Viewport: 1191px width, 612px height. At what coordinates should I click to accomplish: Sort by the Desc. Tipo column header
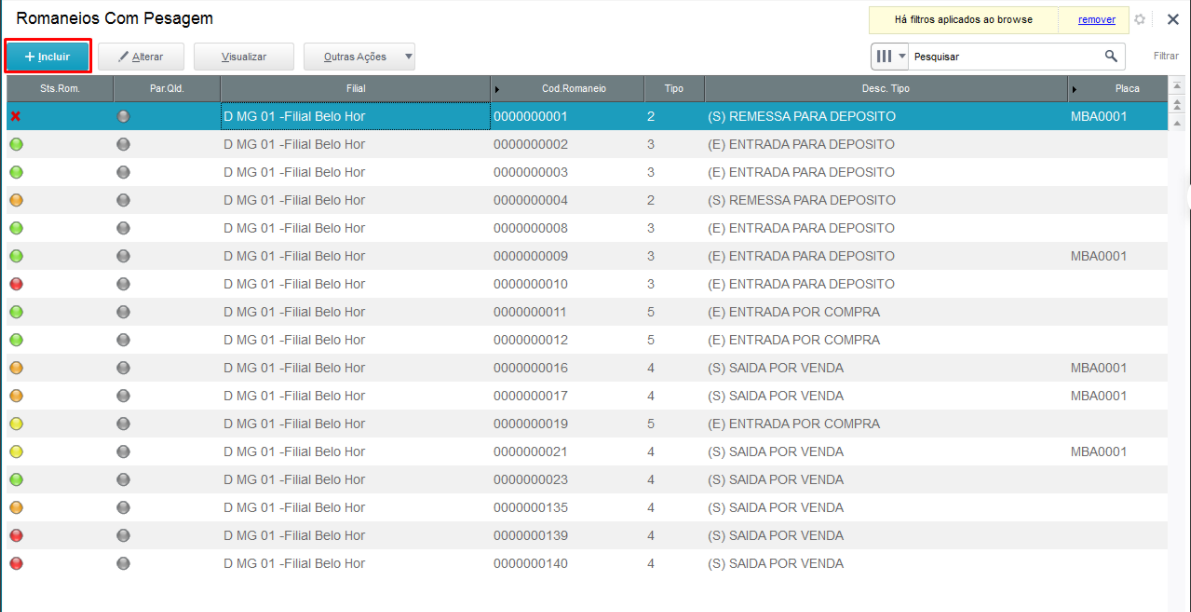point(886,89)
